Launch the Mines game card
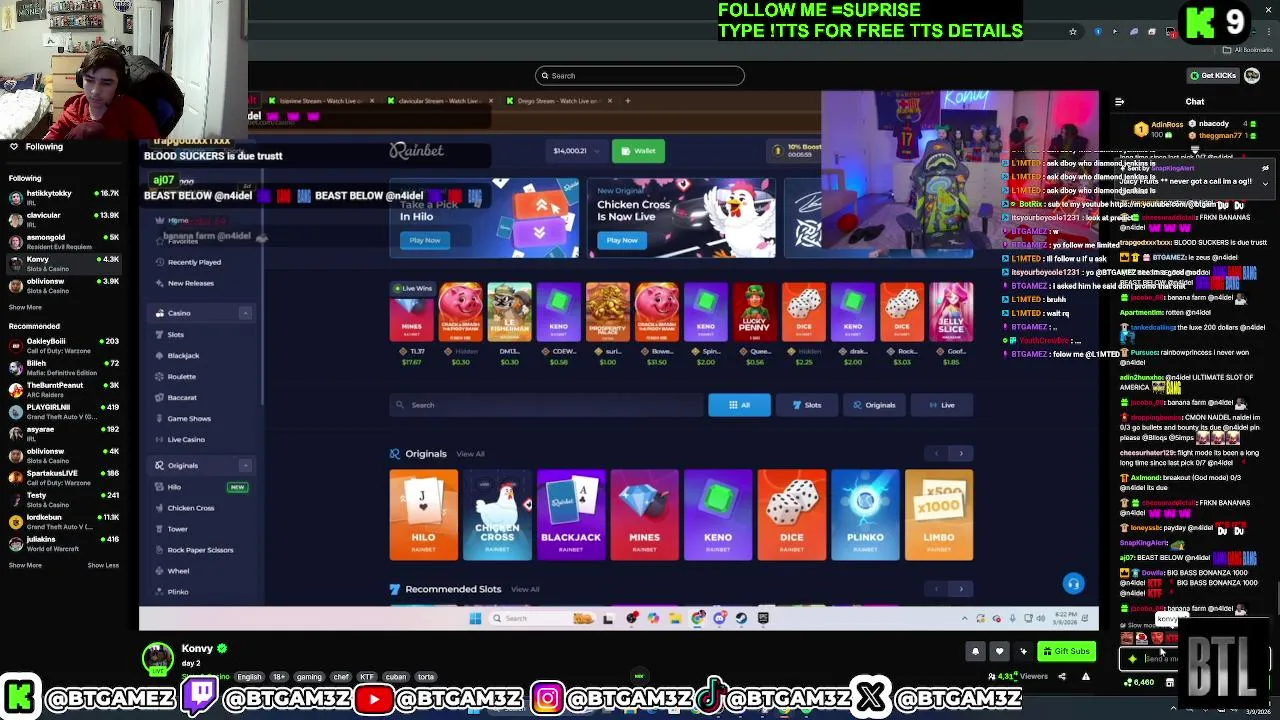 click(x=644, y=514)
